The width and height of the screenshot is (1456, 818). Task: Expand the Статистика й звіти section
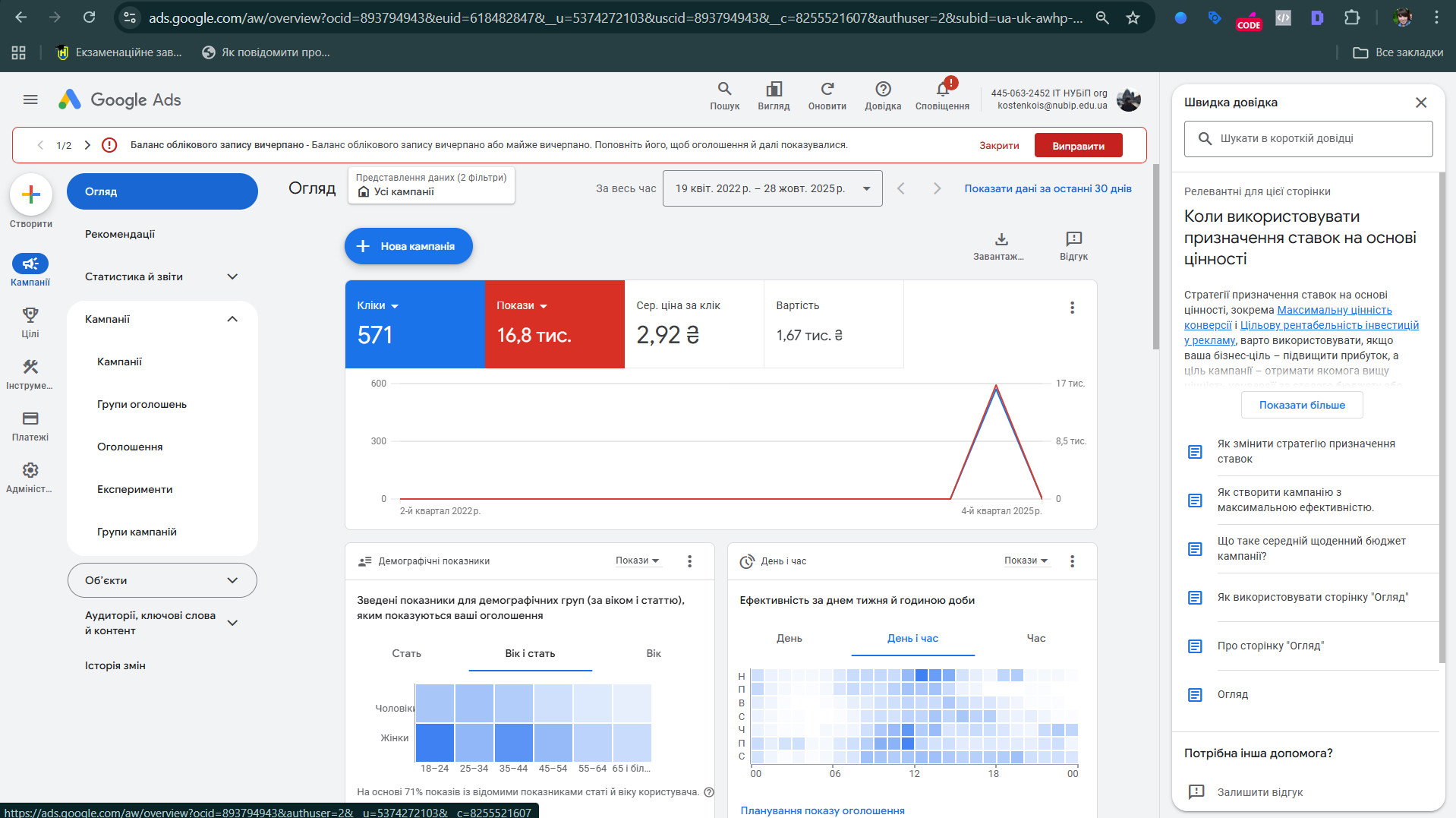click(232, 276)
